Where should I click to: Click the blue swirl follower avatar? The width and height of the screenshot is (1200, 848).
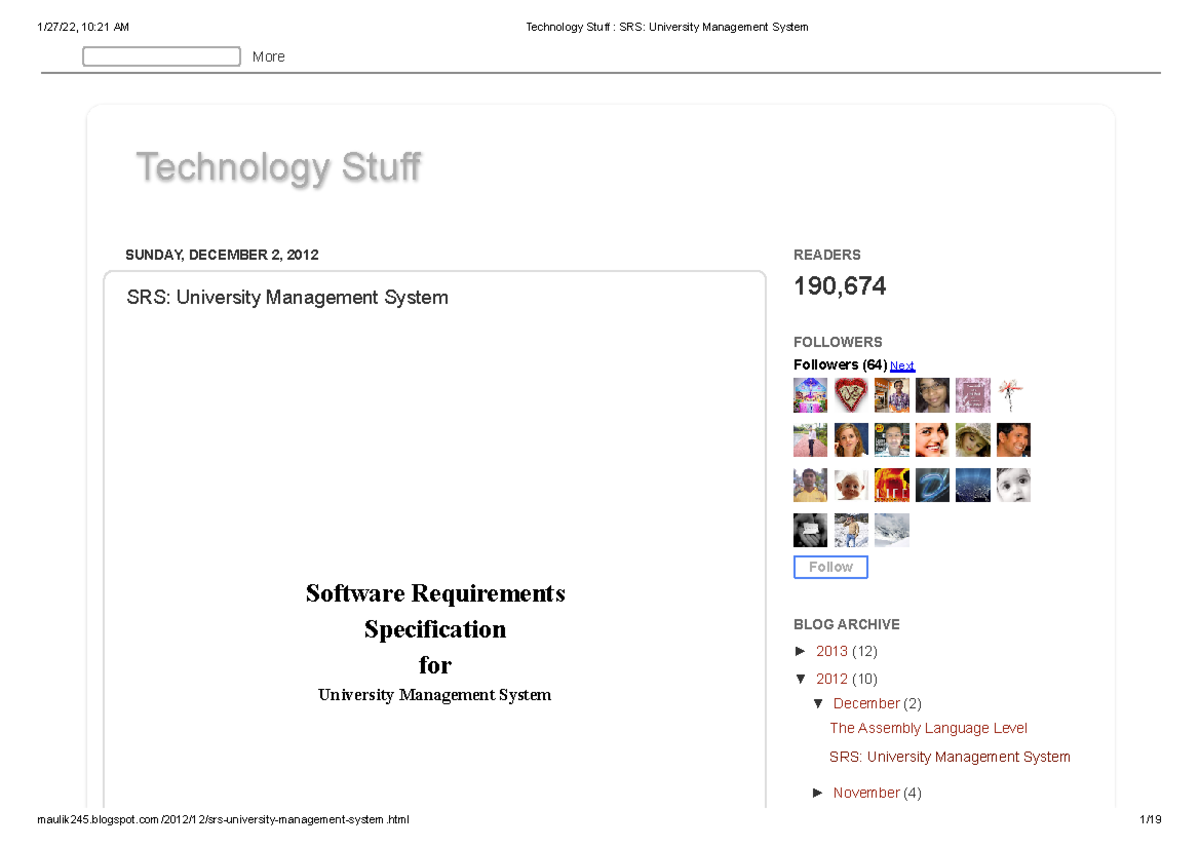[932, 485]
